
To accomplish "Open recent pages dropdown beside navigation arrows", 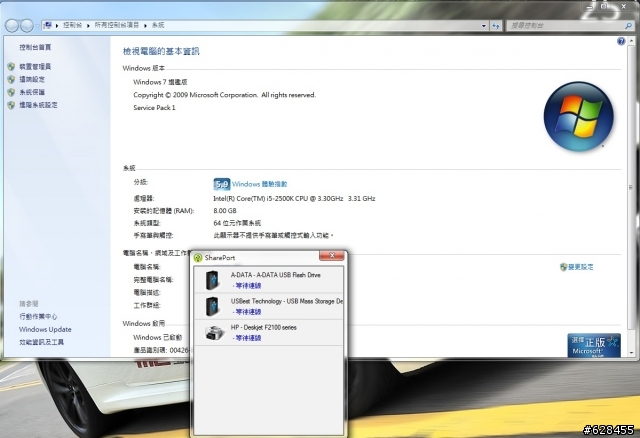I will [37, 26].
